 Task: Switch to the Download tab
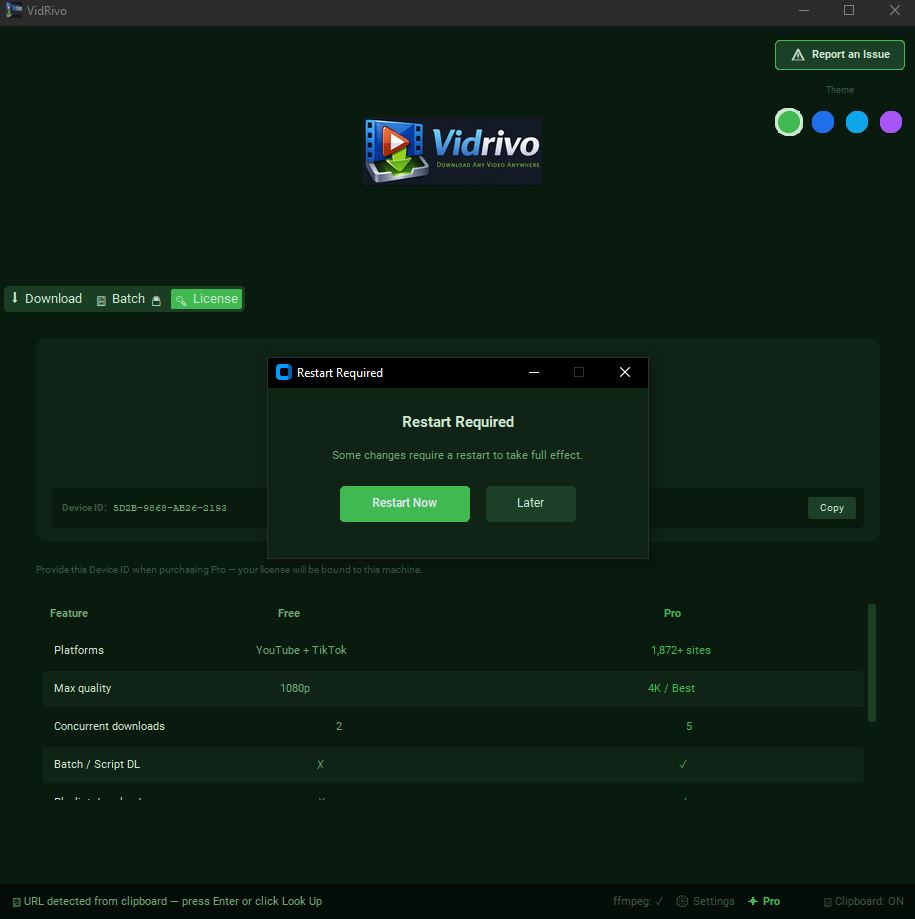(x=47, y=298)
